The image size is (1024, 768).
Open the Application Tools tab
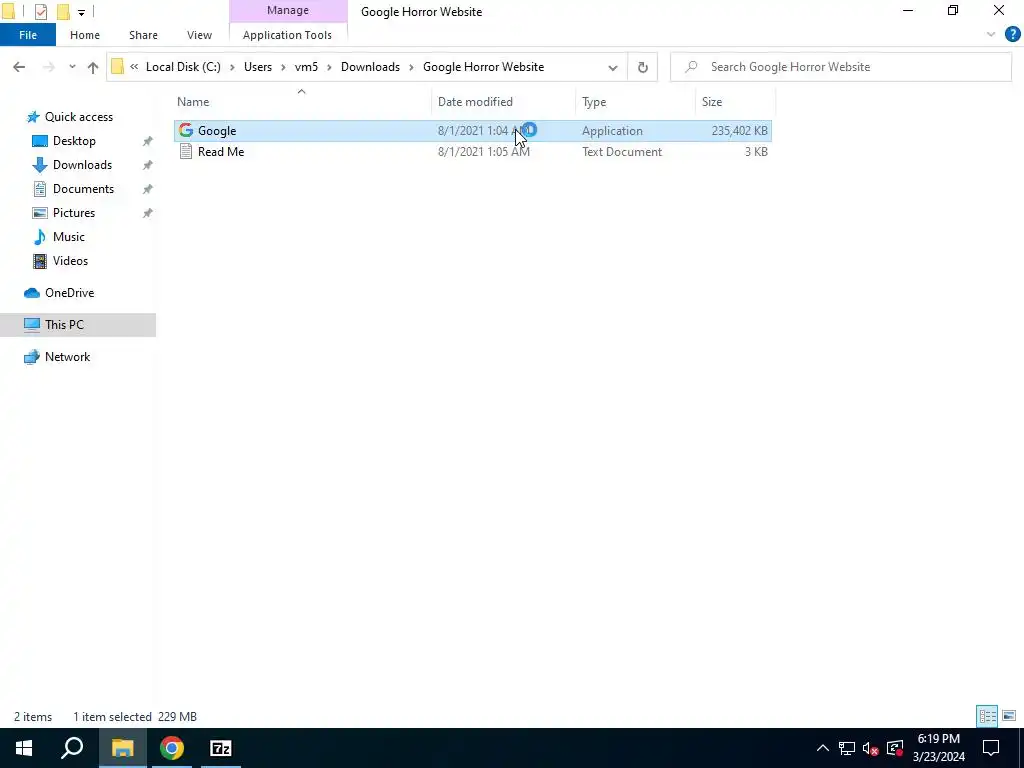(287, 35)
